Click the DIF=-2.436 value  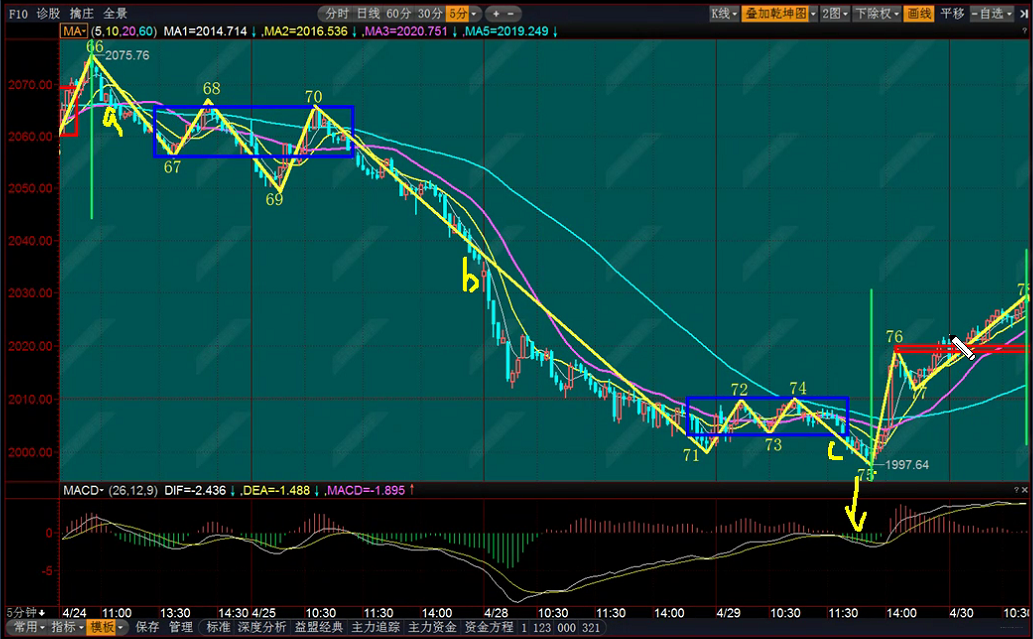(x=195, y=490)
